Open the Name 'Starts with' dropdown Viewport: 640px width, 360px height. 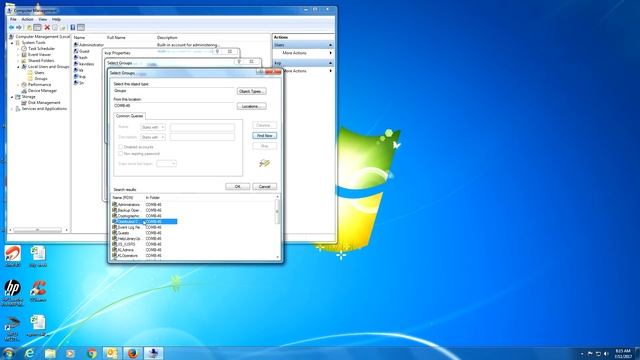click(x=153, y=127)
